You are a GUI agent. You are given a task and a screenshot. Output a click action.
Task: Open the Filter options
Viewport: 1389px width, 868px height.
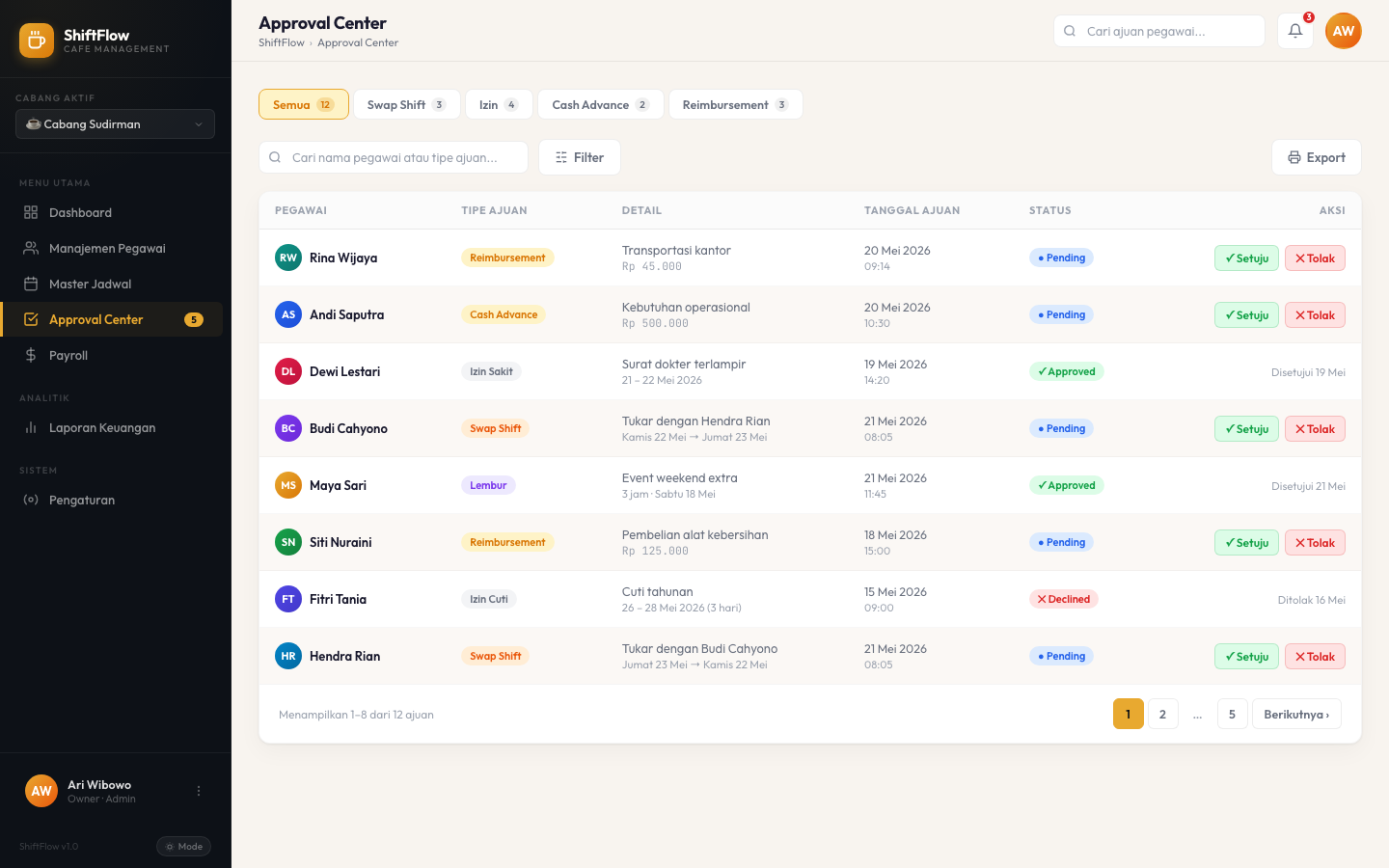(580, 157)
